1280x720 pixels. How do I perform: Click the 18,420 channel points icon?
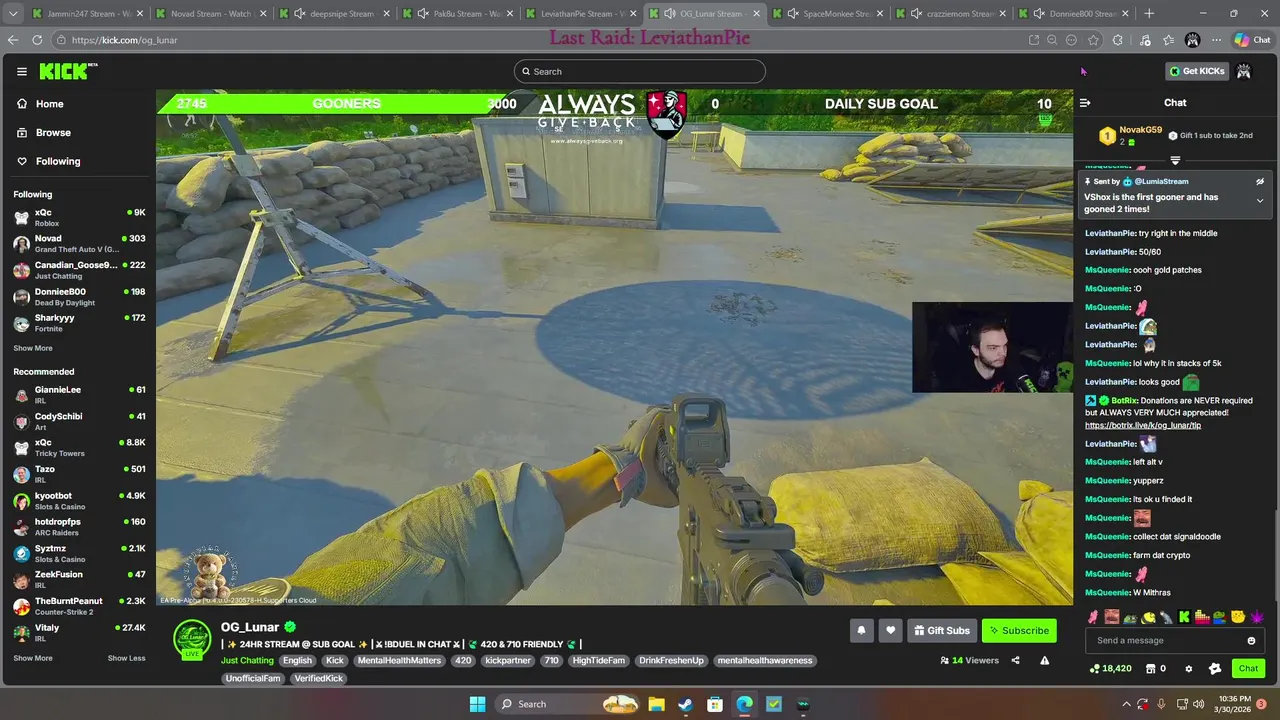point(1095,669)
